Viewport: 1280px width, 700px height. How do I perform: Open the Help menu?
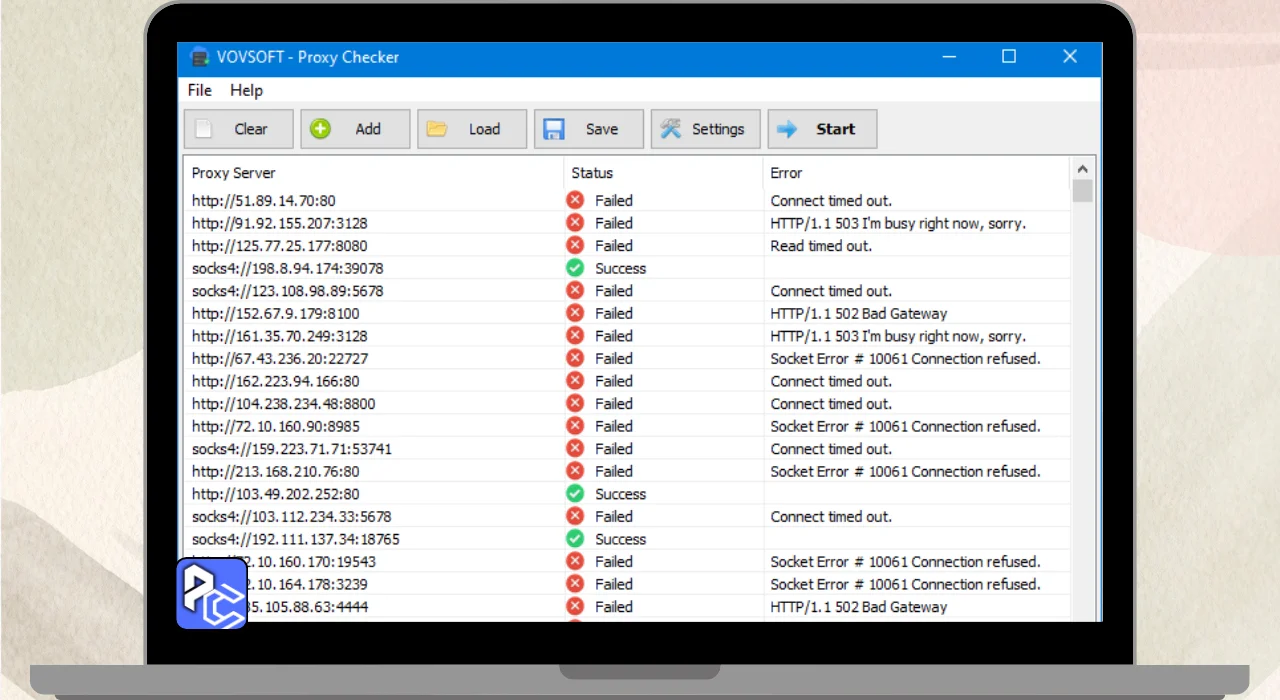pyautogui.click(x=246, y=90)
